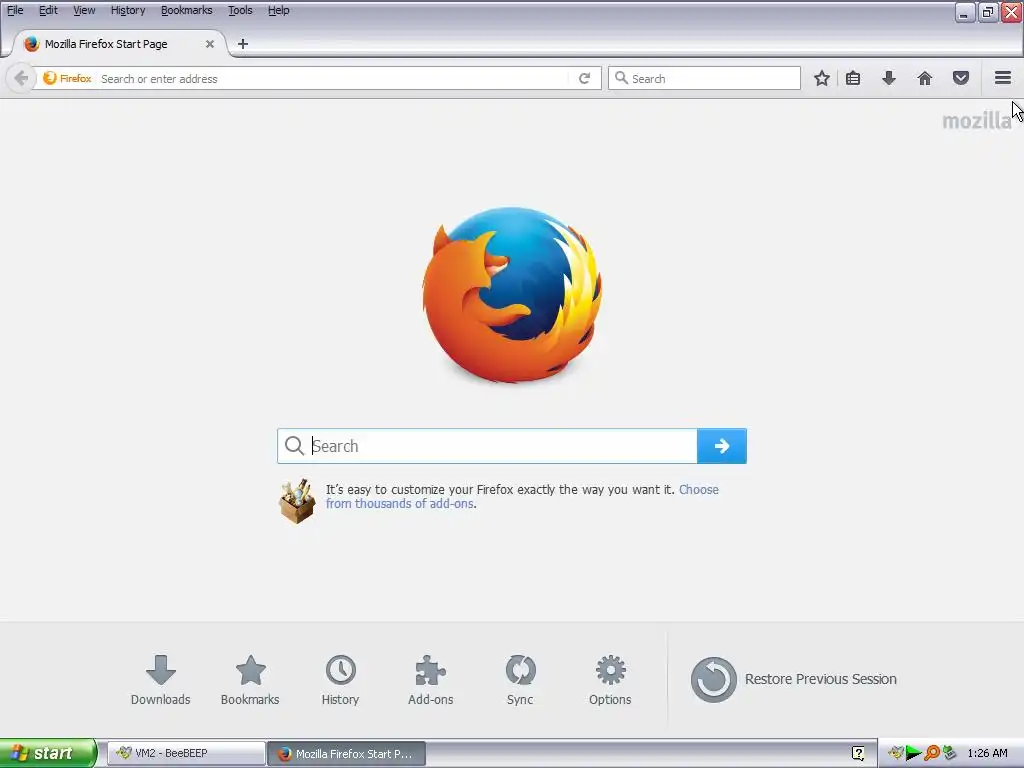This screenshot has width=1024, height=768.
Task: Submit search with the blue arrow button
Action: coord(722,446)
